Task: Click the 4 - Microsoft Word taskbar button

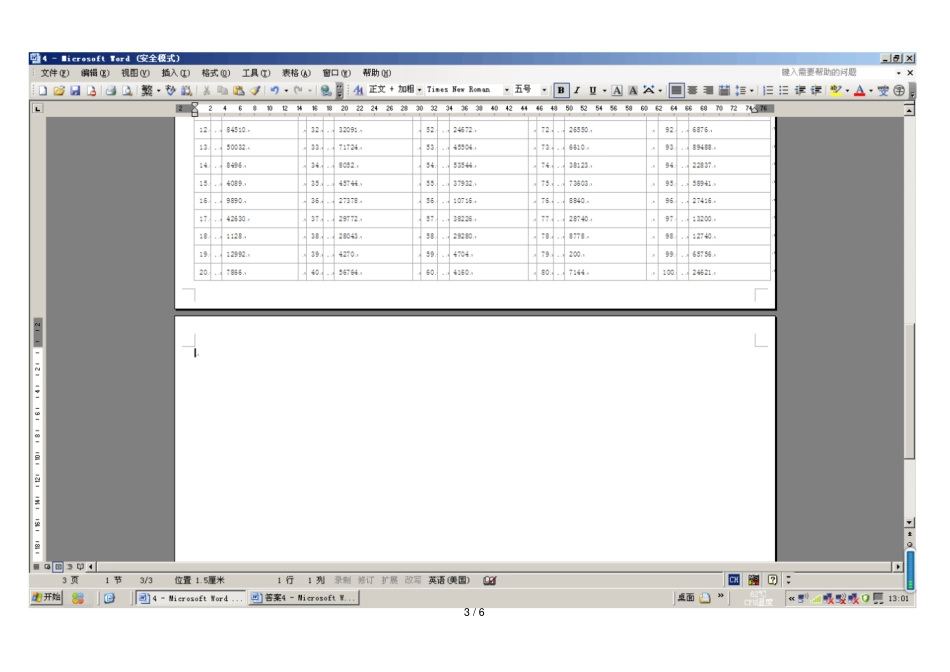Action: pos(190,597)
